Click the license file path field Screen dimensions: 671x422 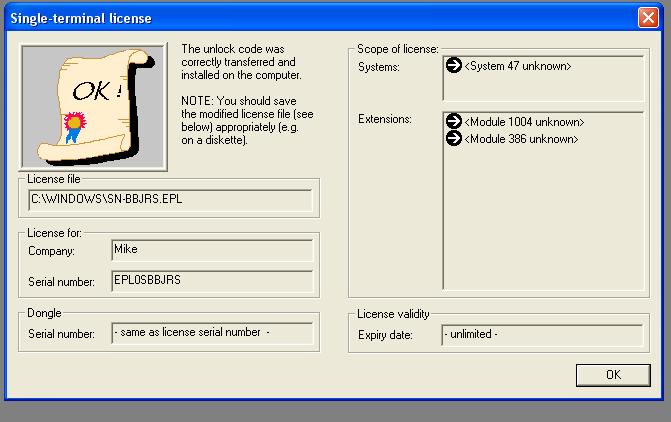(x=170, y=200)
